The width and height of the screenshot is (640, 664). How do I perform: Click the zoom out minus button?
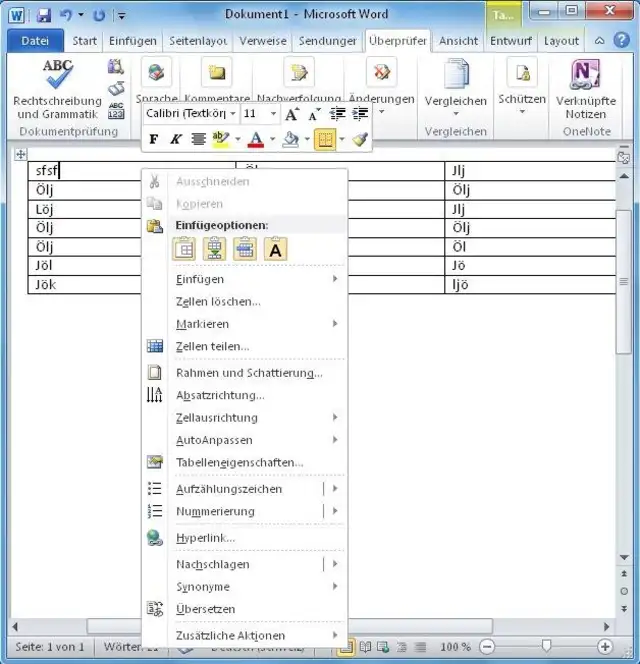coord(487,647)
